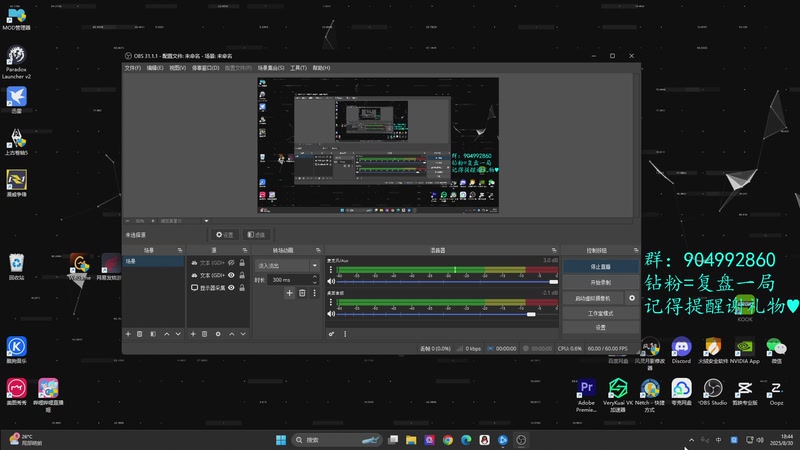Remove the selected scene with the Scenes trash icon

coord(140,334)
